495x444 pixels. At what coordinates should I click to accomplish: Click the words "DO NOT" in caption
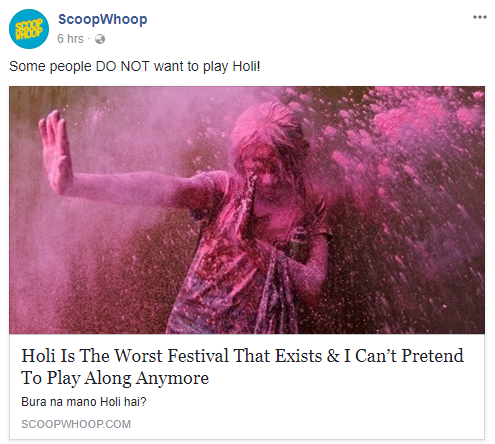(122, 66)
